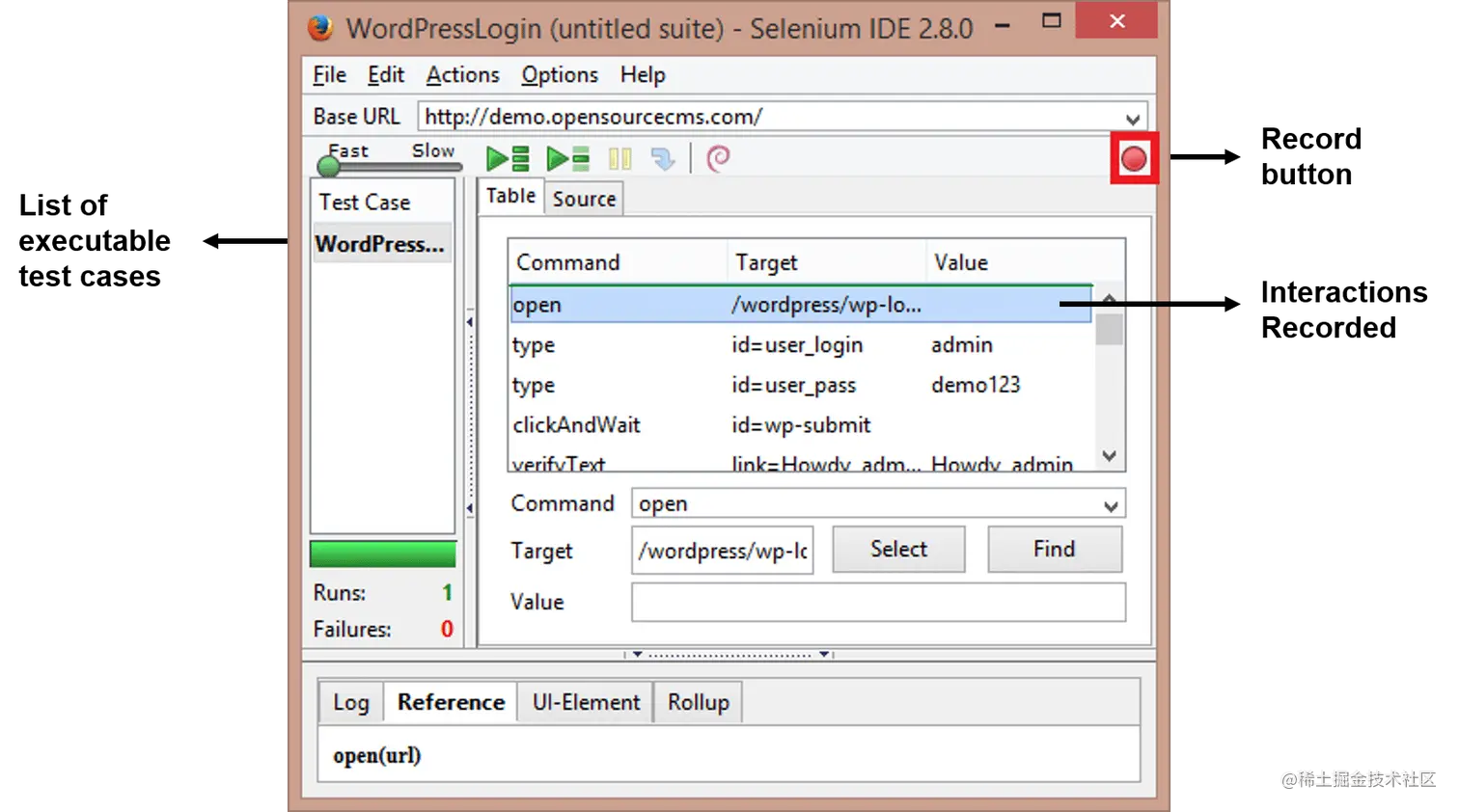Play entire test suite
Image resolution: width=1459 pixels, height=812 pixels.
point(508,158)
